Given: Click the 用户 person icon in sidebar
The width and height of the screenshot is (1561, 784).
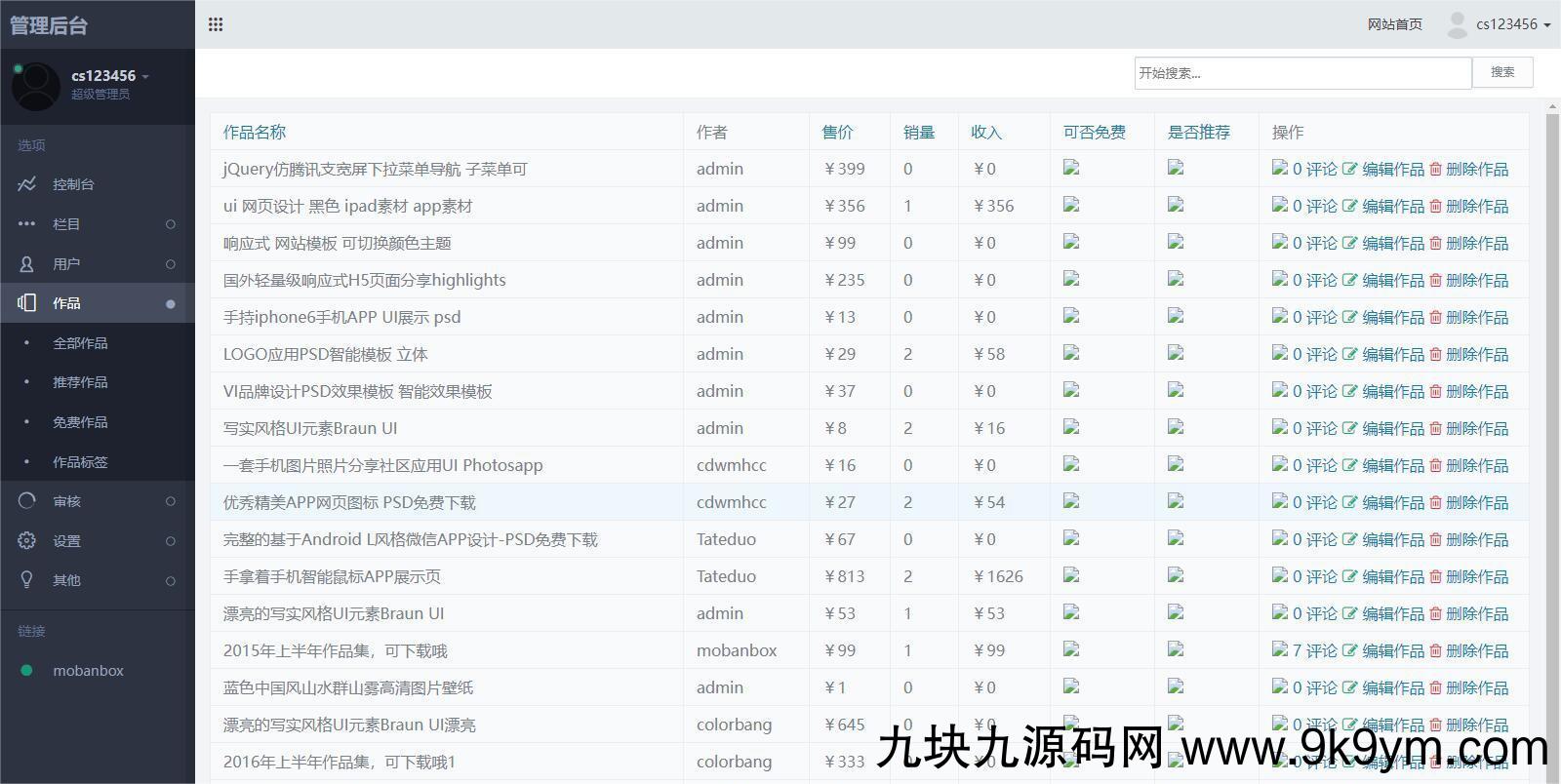Looking at the screenshot, I should 26,263.
